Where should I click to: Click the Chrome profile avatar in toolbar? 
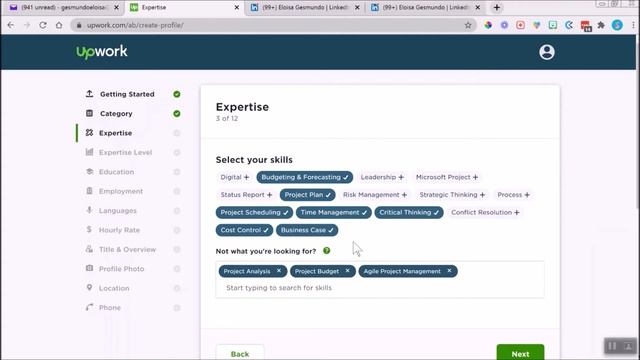[x=617, y=25]
